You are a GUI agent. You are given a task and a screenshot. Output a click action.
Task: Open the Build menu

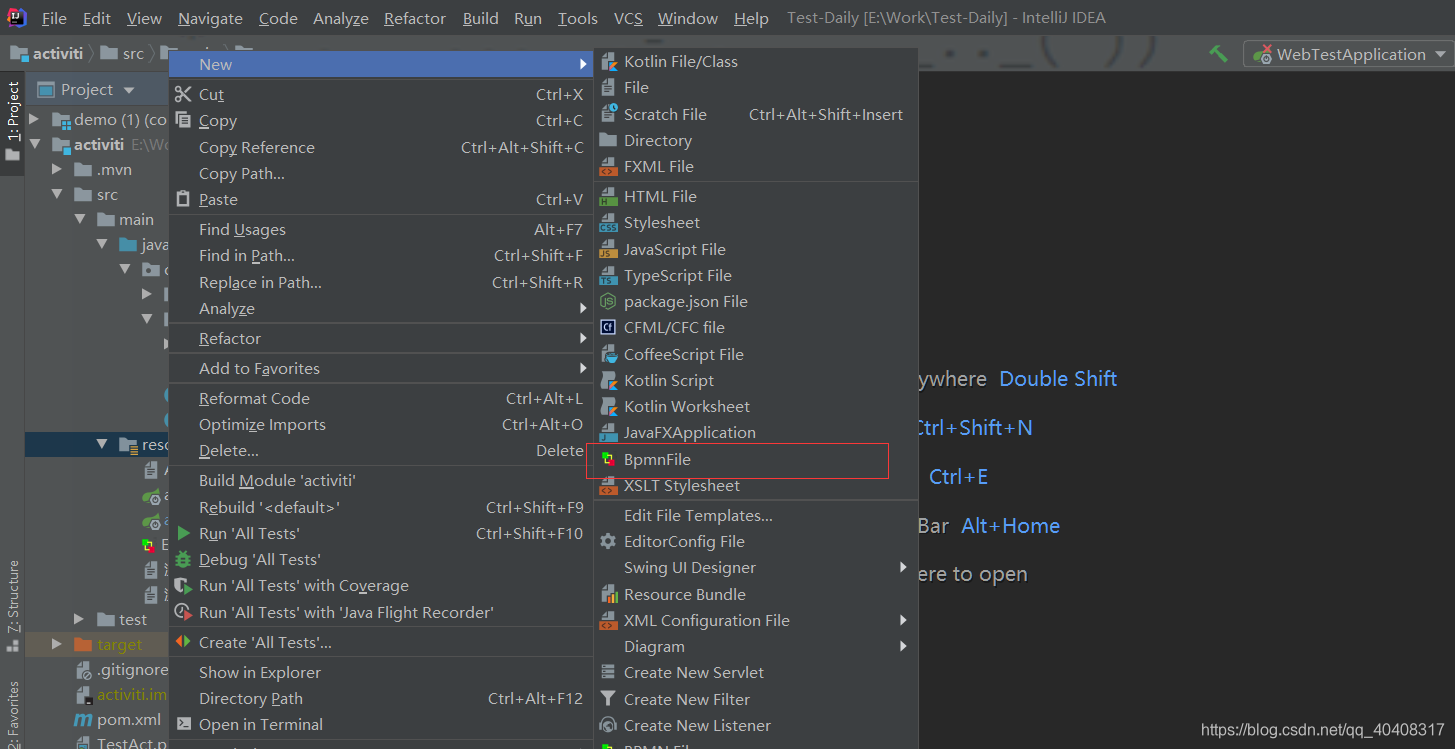point(480,18)
